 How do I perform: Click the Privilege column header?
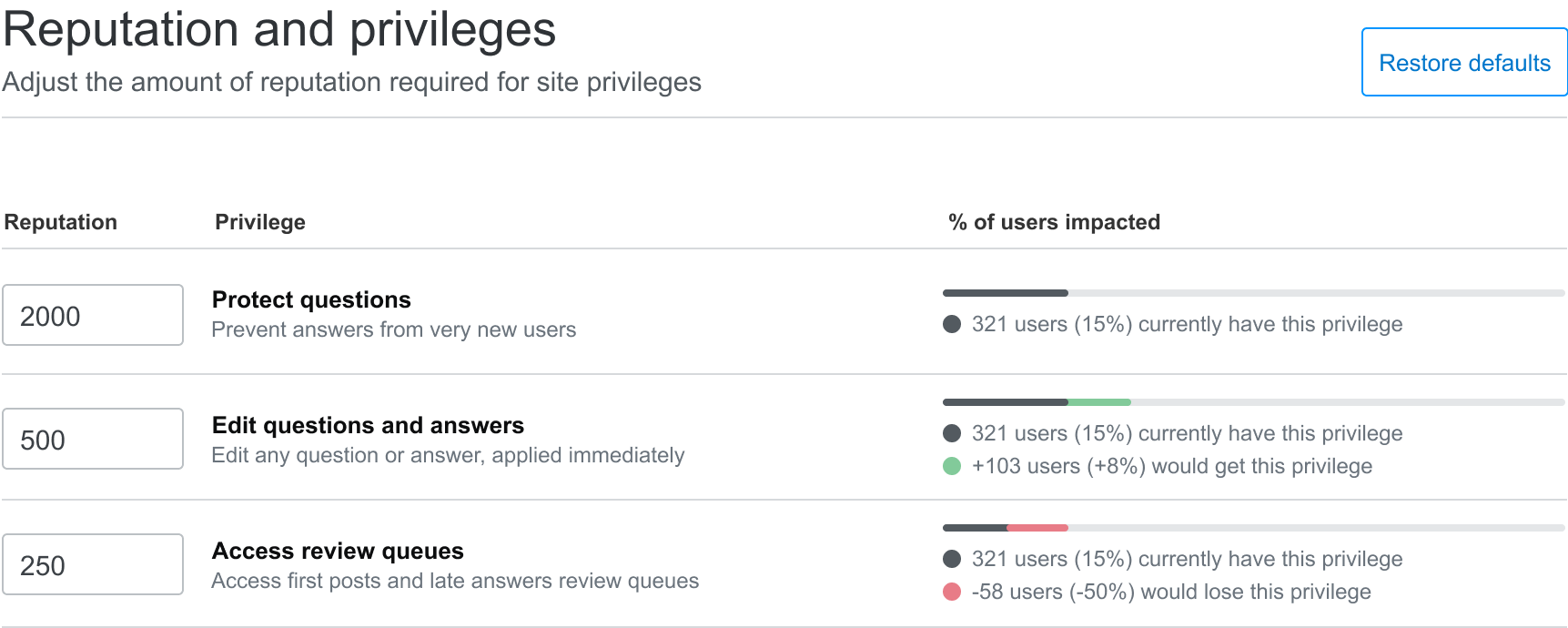(260, 222)
